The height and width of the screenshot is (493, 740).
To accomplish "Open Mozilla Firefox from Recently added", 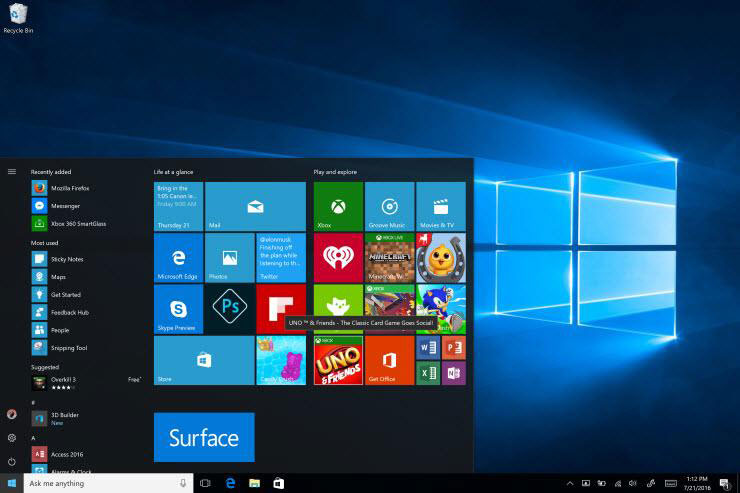I will (x=70, y=188).
